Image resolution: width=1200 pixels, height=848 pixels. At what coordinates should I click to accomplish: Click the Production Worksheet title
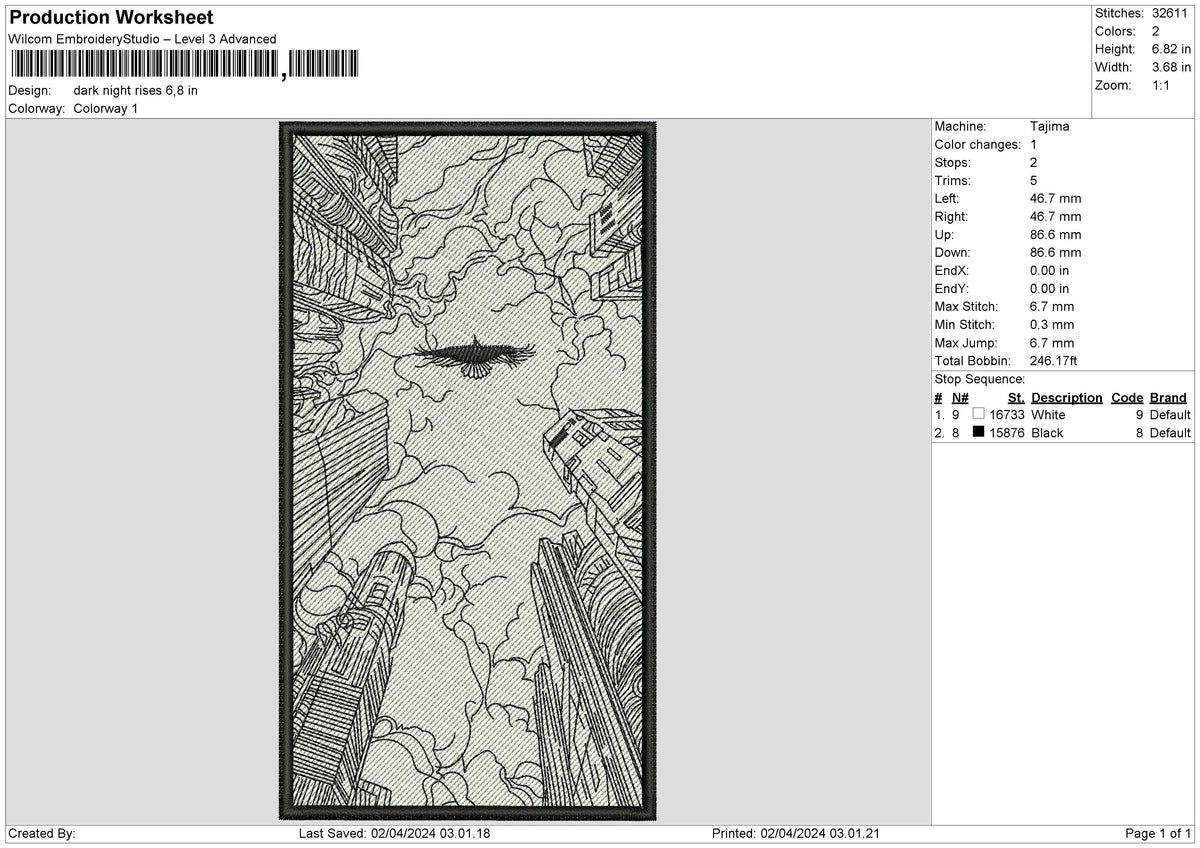(x=111, y=18)
